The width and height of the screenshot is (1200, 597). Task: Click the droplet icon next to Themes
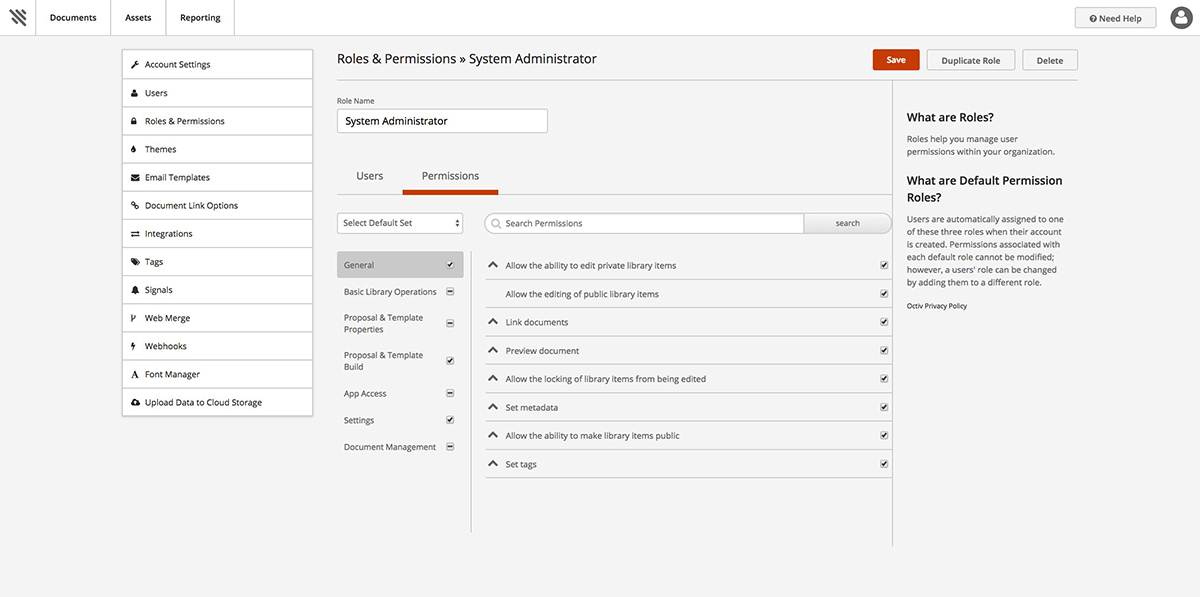(x=135, y=149)
